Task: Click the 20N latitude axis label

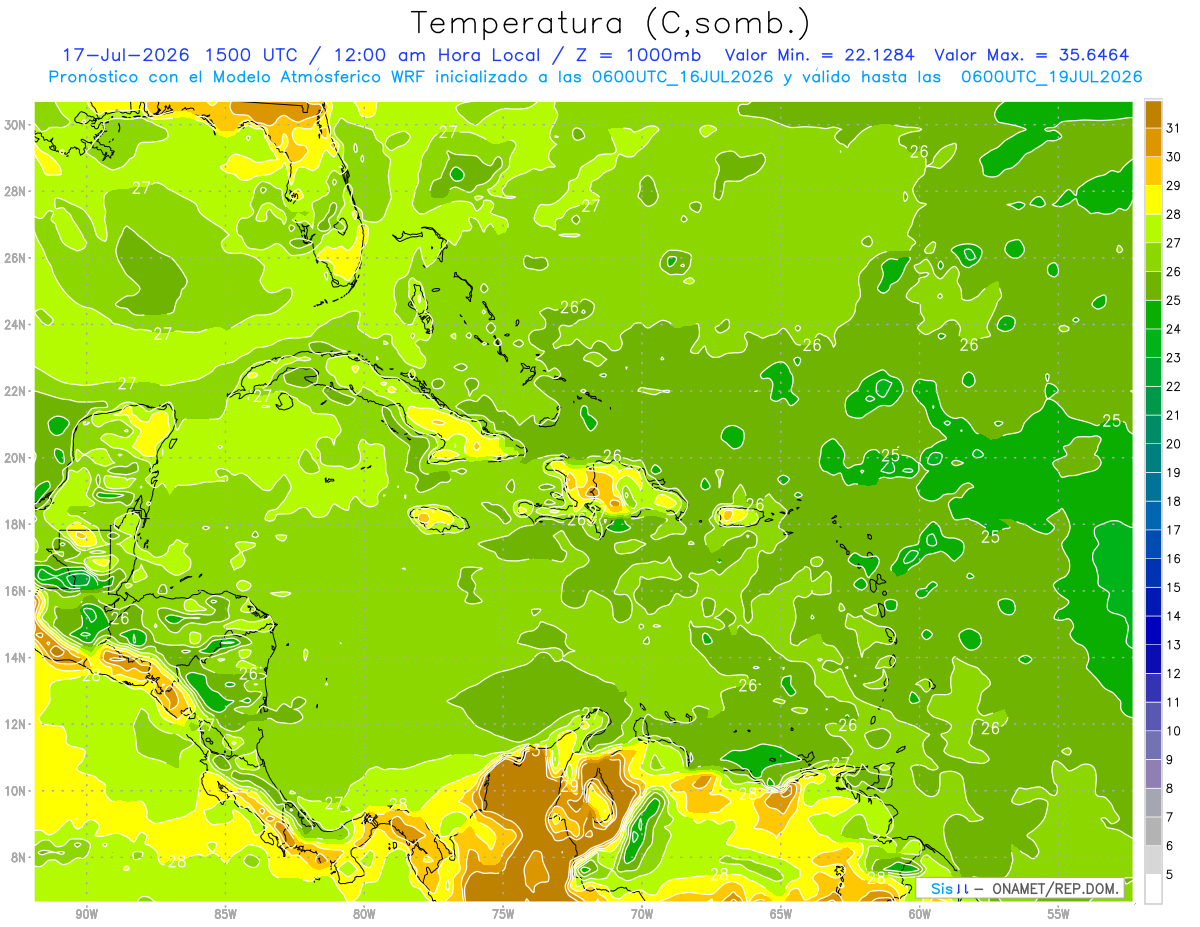Action: pyautogui.click(x=15, y=458)
